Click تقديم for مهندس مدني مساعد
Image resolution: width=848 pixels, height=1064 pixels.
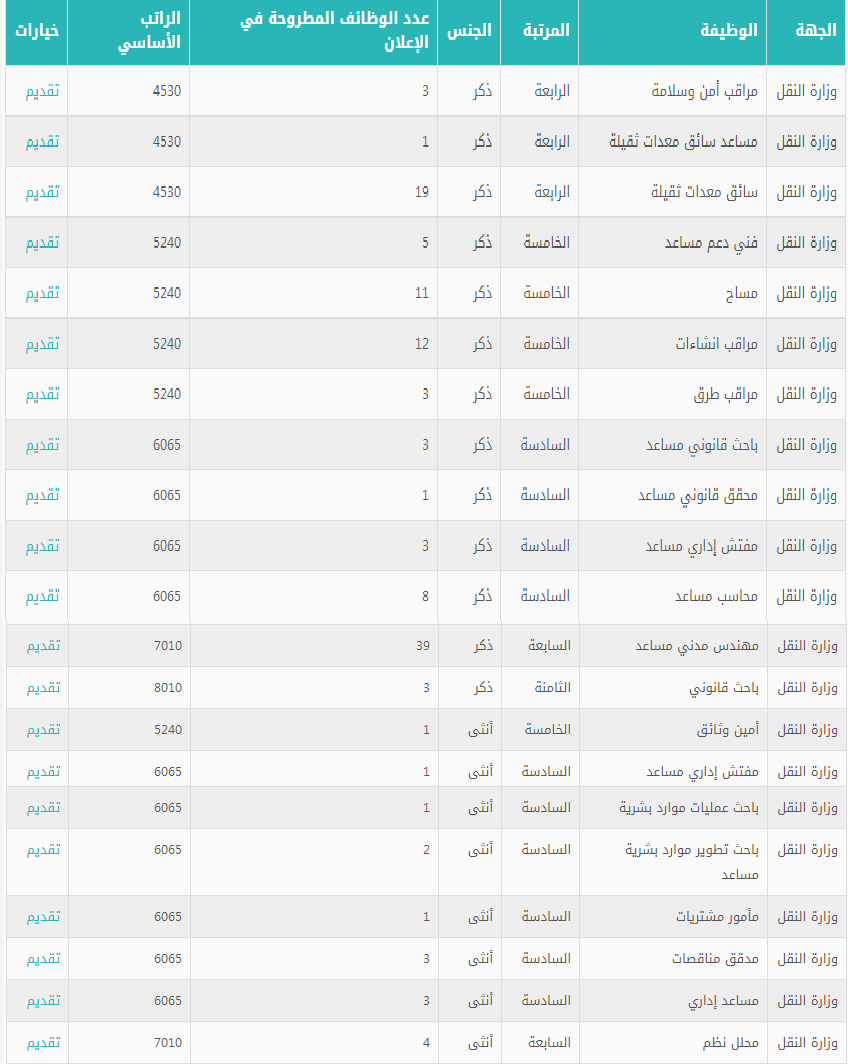click(43, 646)
